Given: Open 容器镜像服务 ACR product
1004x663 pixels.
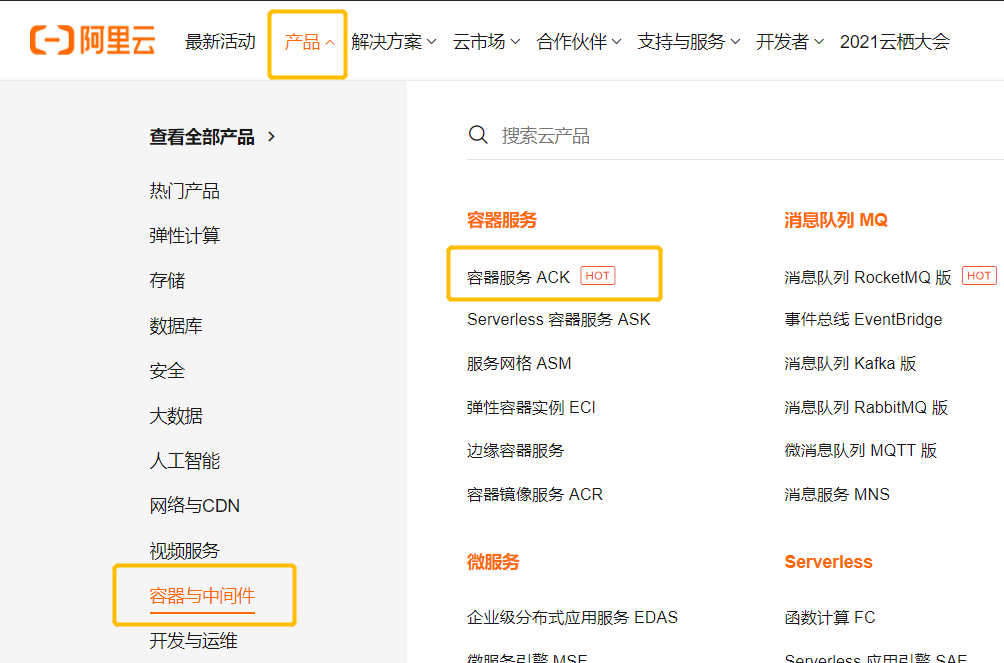Looking at the screenshot, I should (535, 495).
